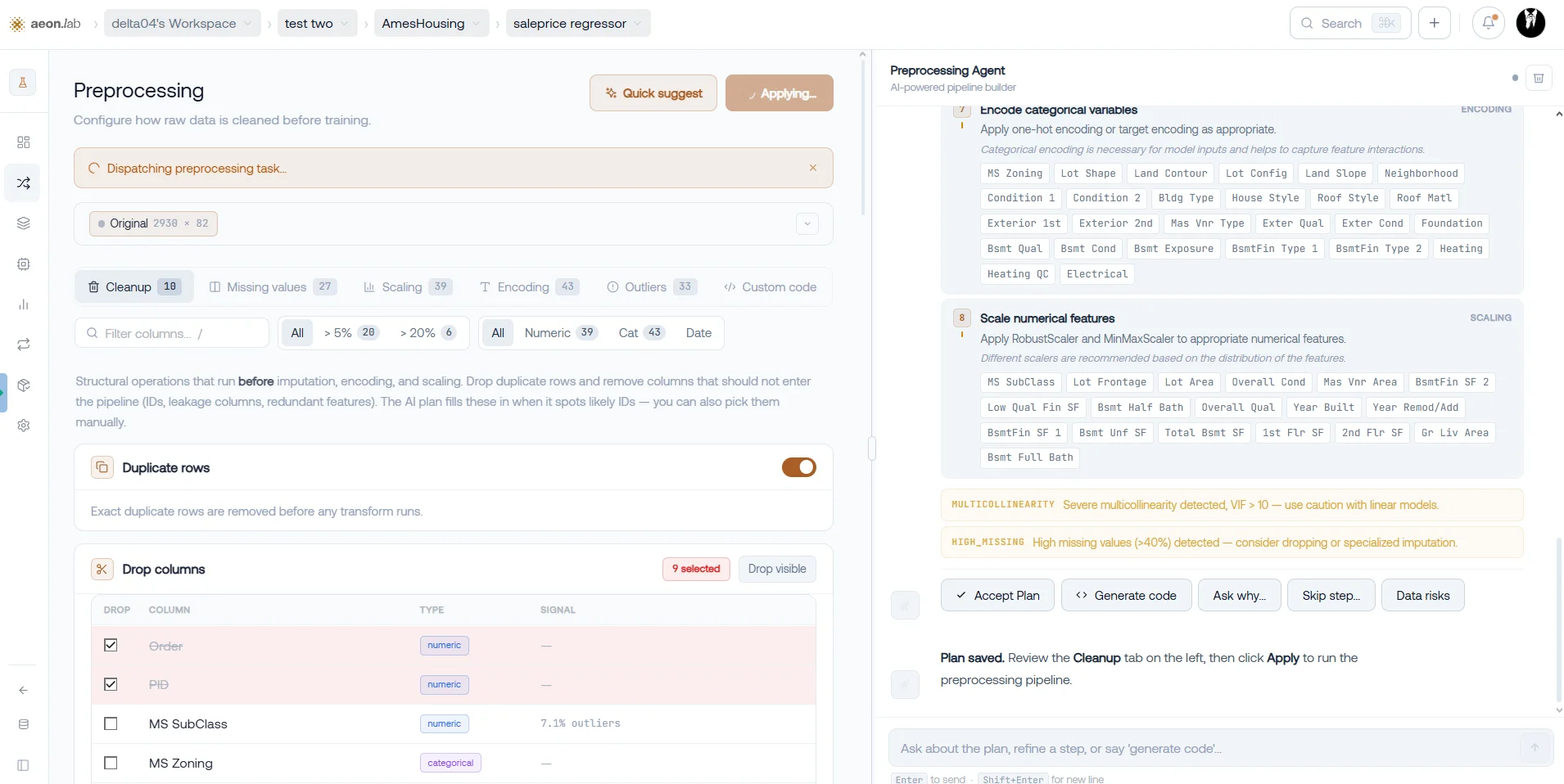
Task: Click the Quick suggest button
Action: click(653, 93)
